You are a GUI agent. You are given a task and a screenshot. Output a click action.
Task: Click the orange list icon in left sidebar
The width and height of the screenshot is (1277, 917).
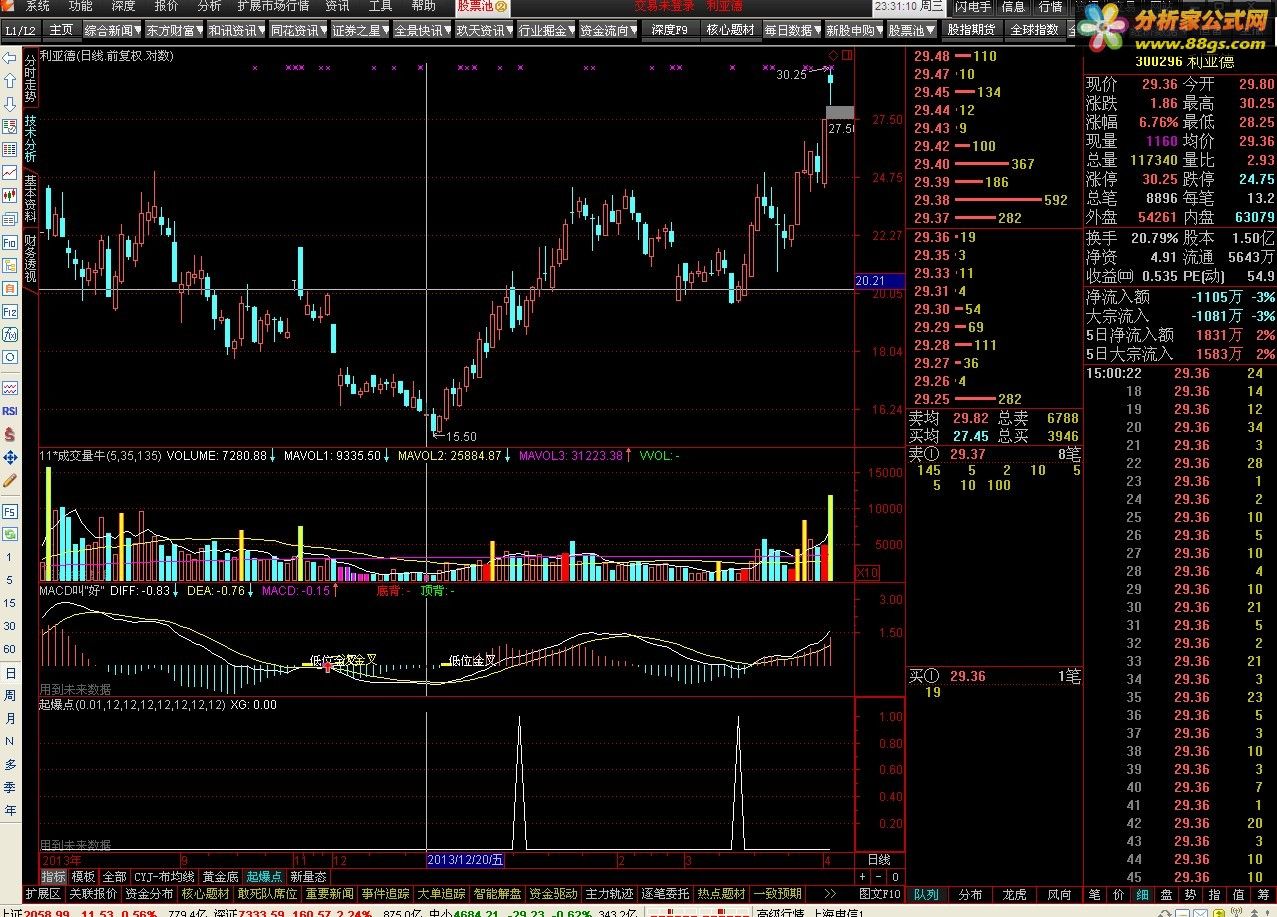point(10,288)
